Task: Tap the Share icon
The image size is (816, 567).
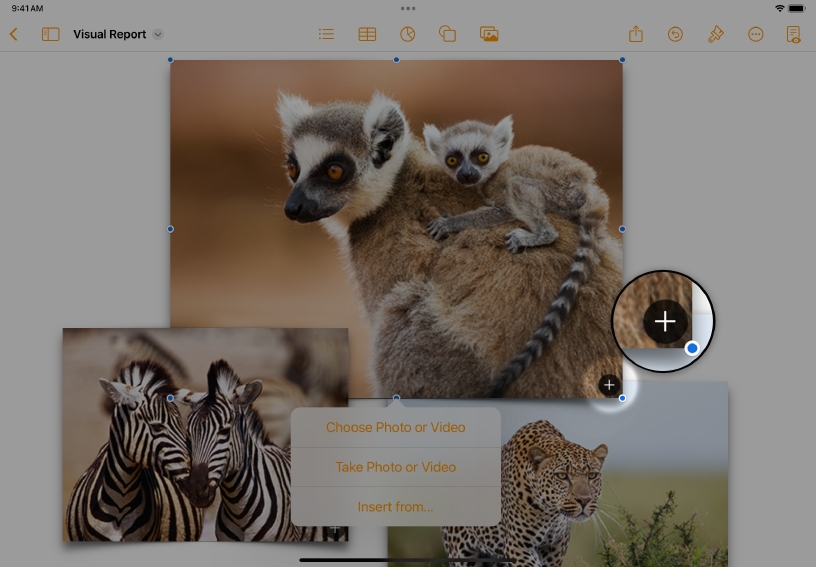Action: (x=636, y=34)
